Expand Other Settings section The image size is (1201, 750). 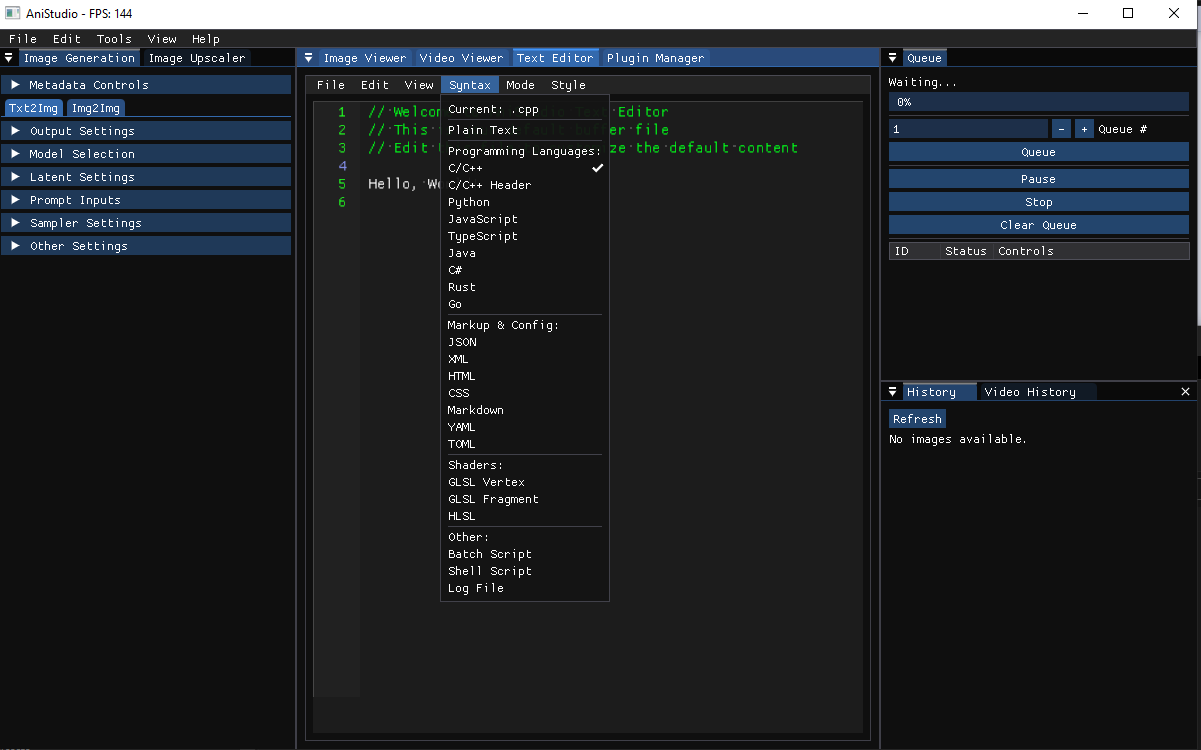146,246
